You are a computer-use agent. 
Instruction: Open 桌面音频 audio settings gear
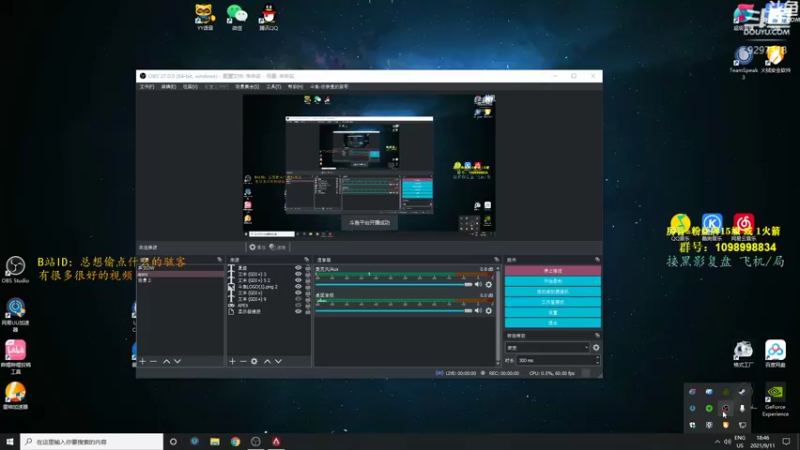(489, 310)
